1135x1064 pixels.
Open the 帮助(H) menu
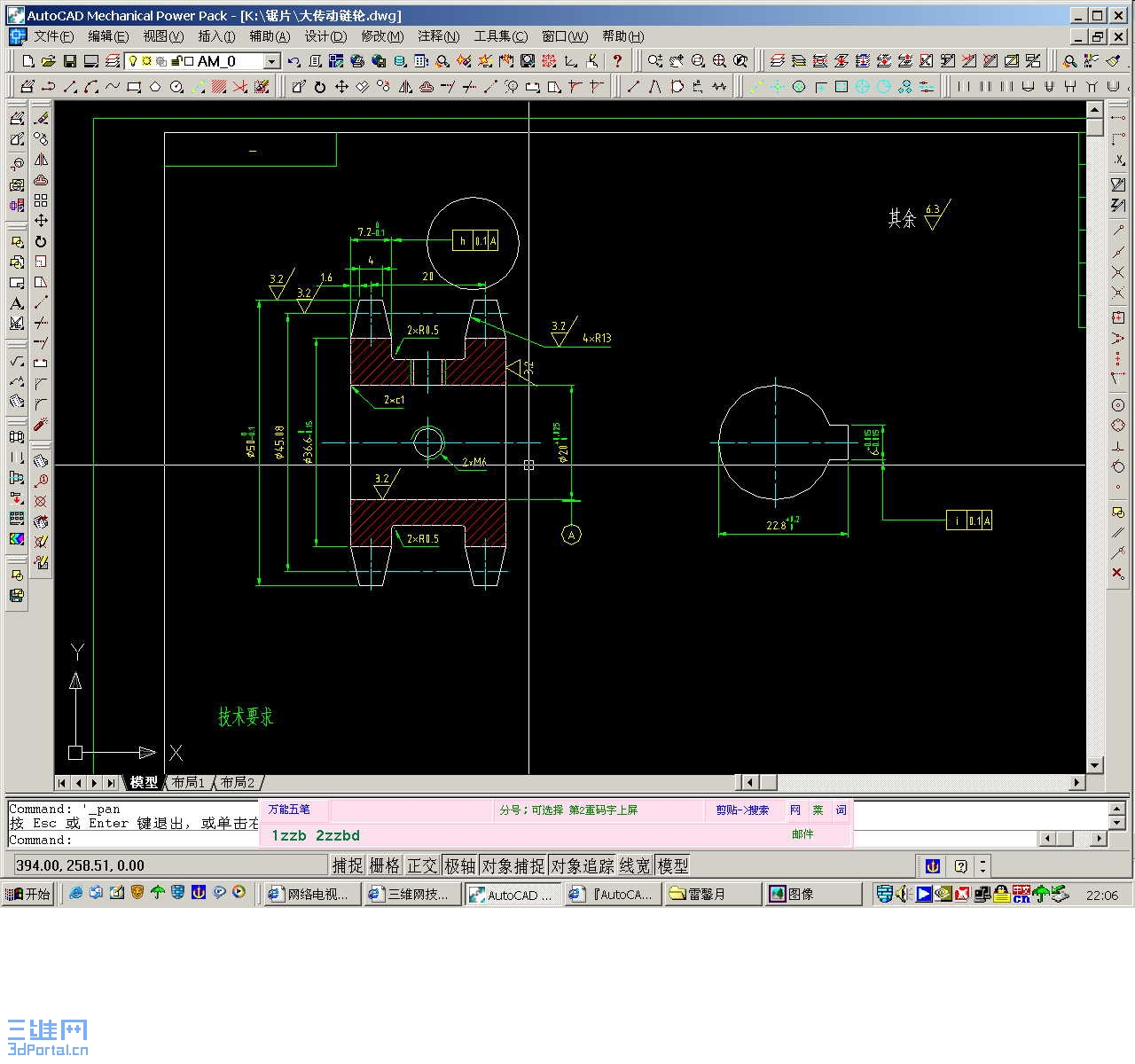click(622, 36)
